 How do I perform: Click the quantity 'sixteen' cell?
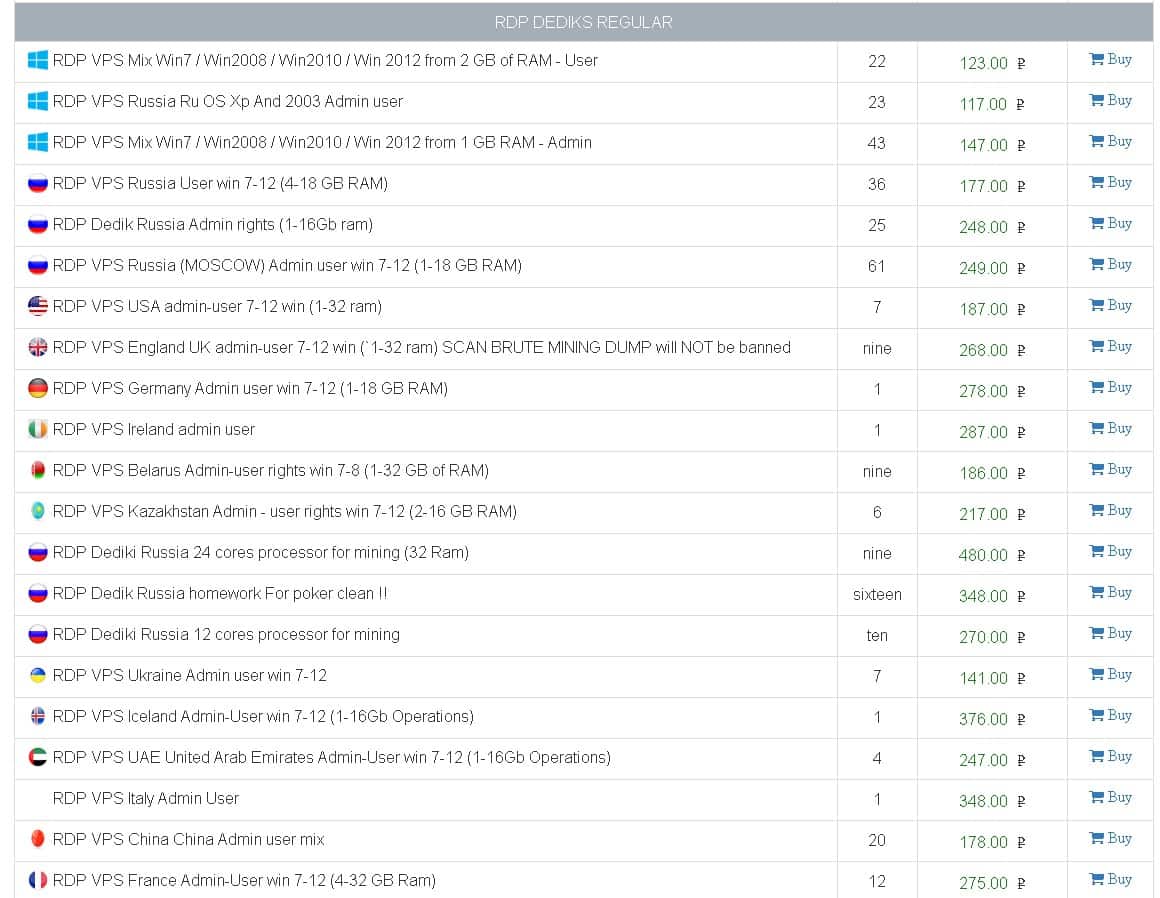click(877, 595)
